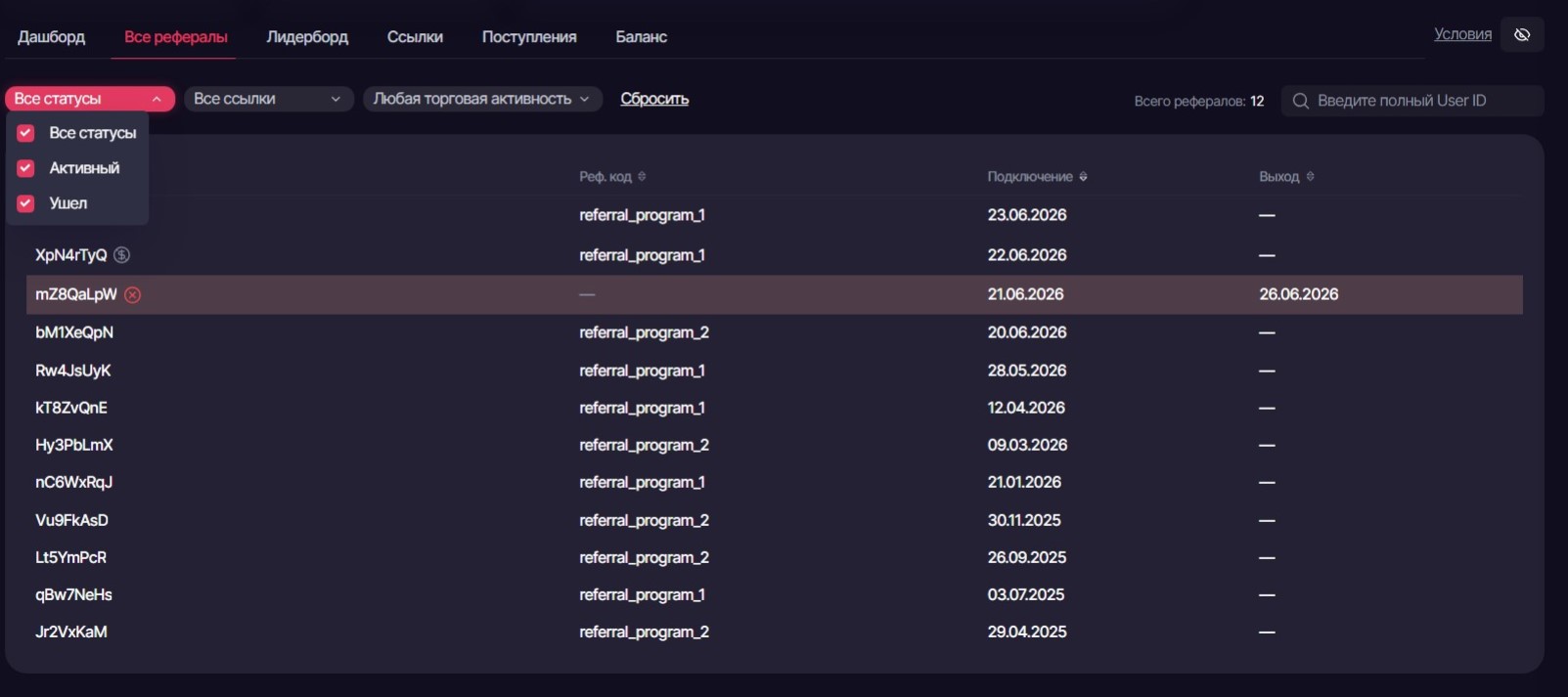This screenshot has height=697, width=1568.
Task: Open the Условия link
Action: click(x=1462, y=34)
